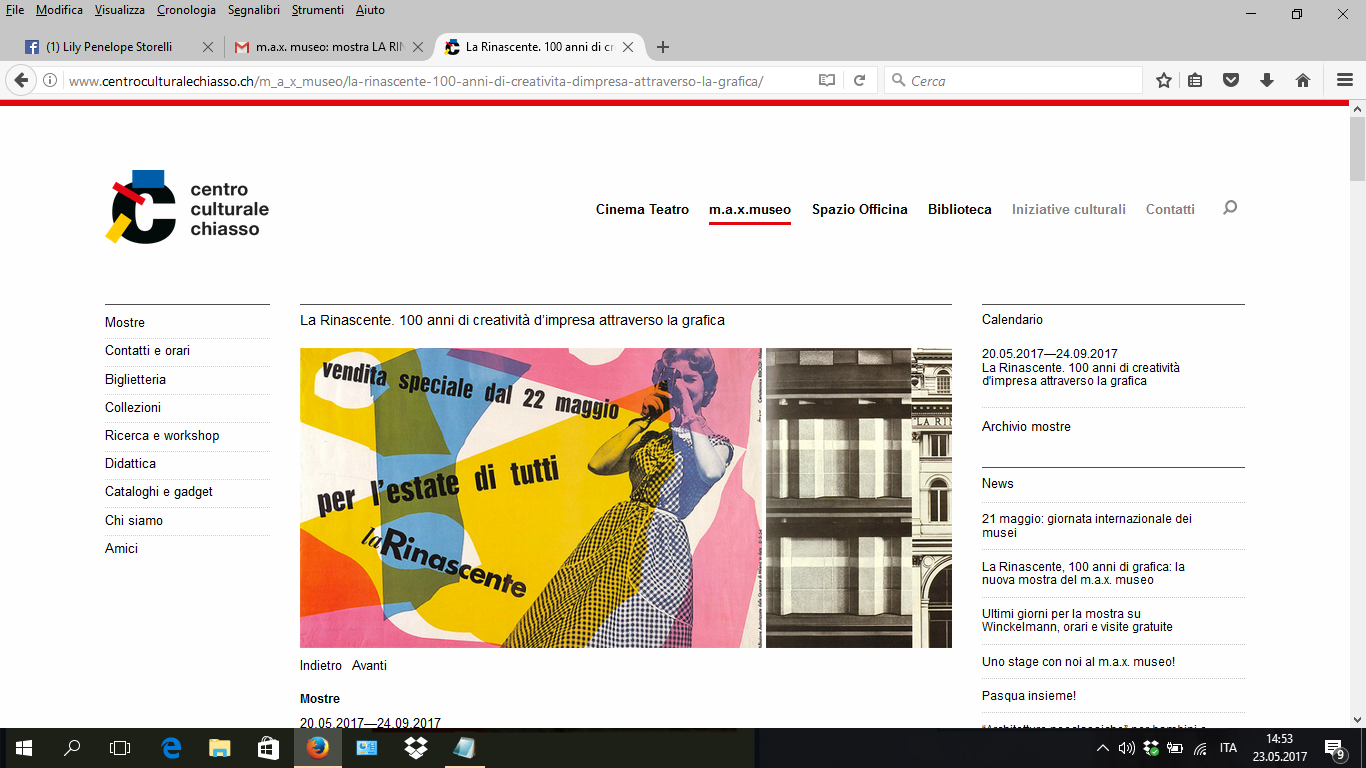Open a new tab with the plus button

click(662, 47)
